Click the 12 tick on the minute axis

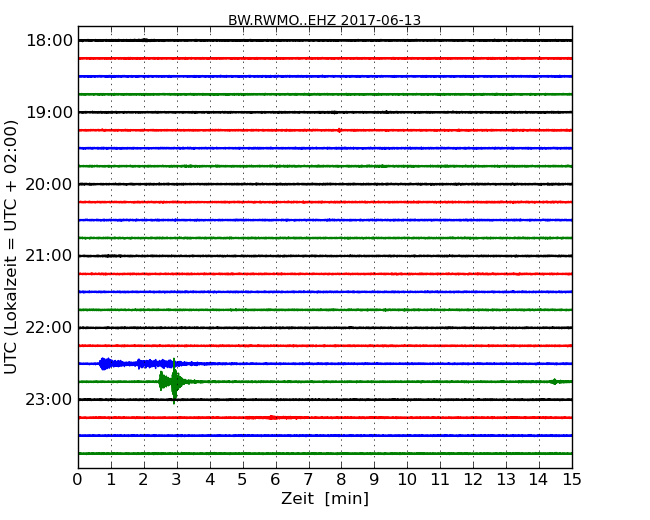(473, 479)
